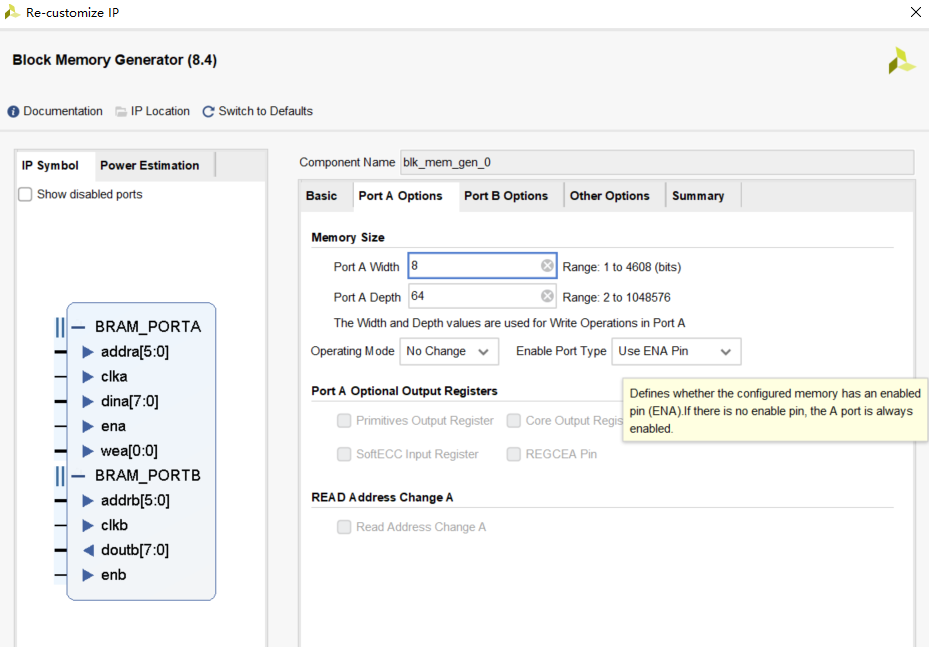
Task: Open the Other Options tab
Action: tap(610, 196)
